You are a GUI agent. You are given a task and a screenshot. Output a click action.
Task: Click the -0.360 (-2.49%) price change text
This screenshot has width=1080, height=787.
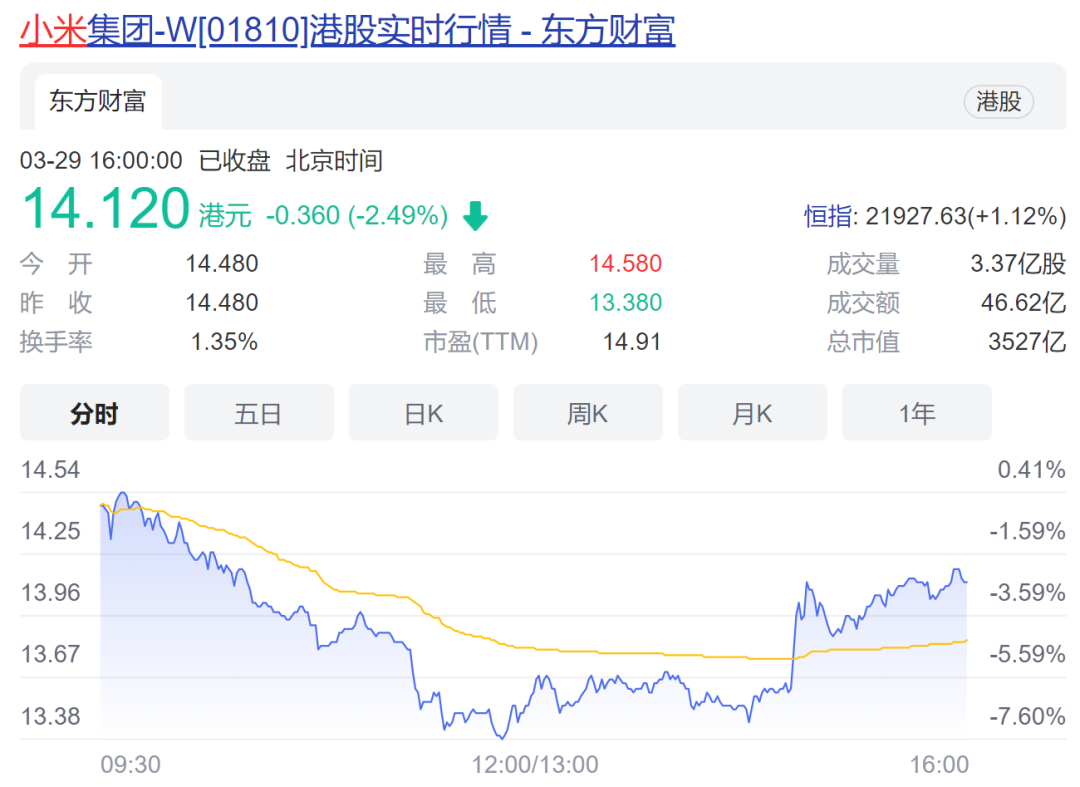[x=357, y=215]
